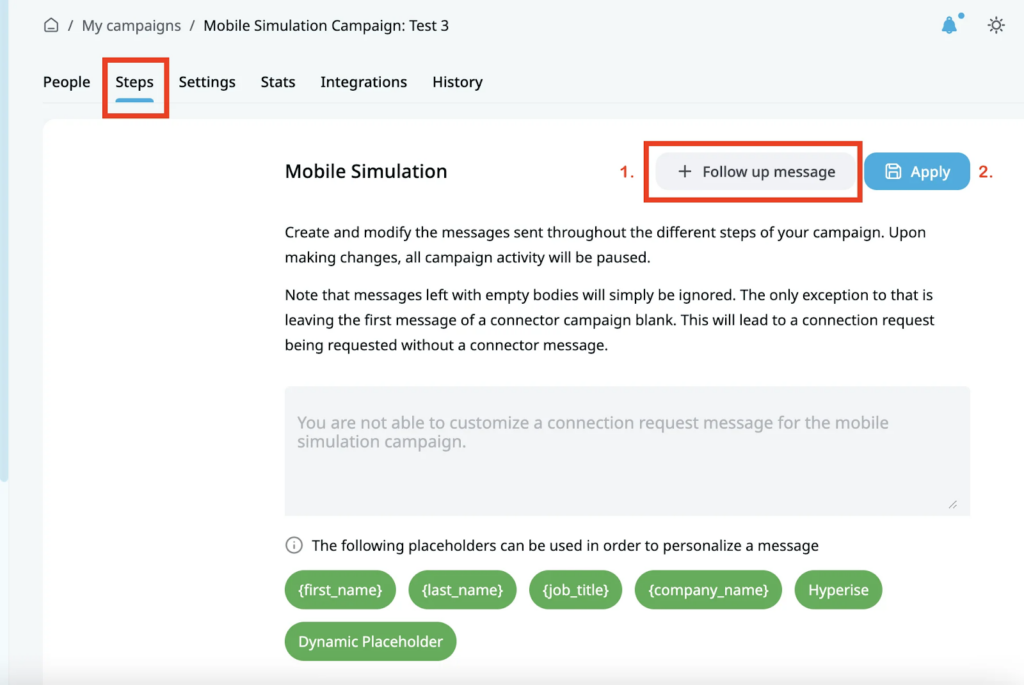This screenshot has height=685, width=1024.
Task: Switch to the People tab
Action: (66, 82)
